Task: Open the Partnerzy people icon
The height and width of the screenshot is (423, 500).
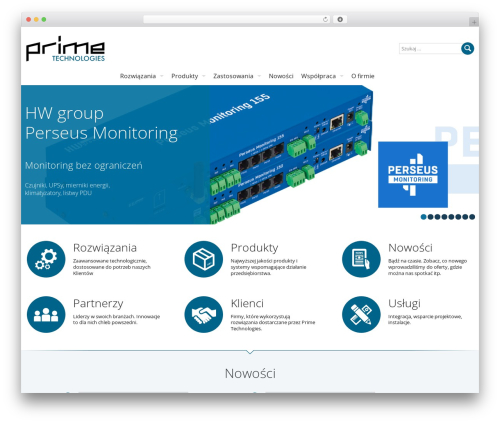Action: click(46, 314)
